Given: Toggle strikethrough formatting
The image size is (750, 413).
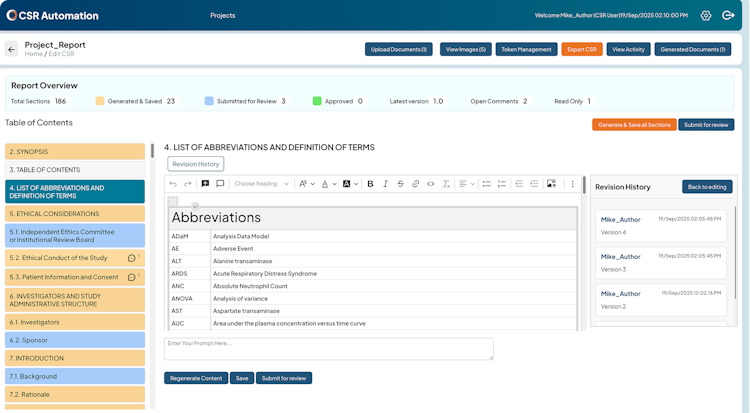Looking at the screenshot, I should click(x=400, y=184).
